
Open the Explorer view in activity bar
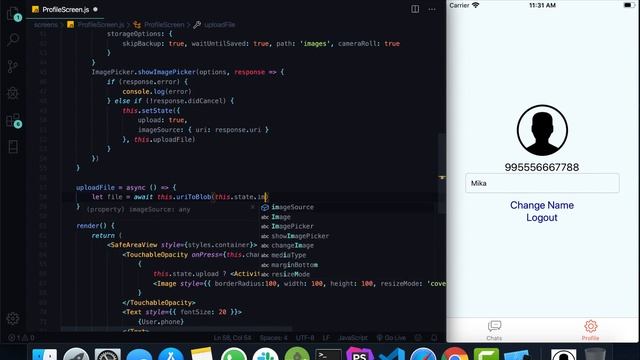[13, 14]
